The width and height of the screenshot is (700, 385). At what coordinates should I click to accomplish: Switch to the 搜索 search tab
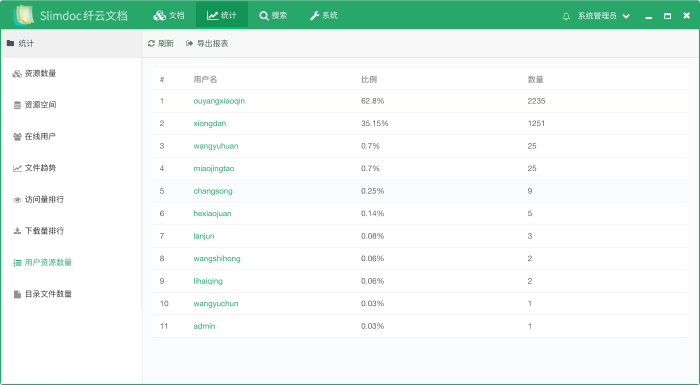click(x=273, y=15)
